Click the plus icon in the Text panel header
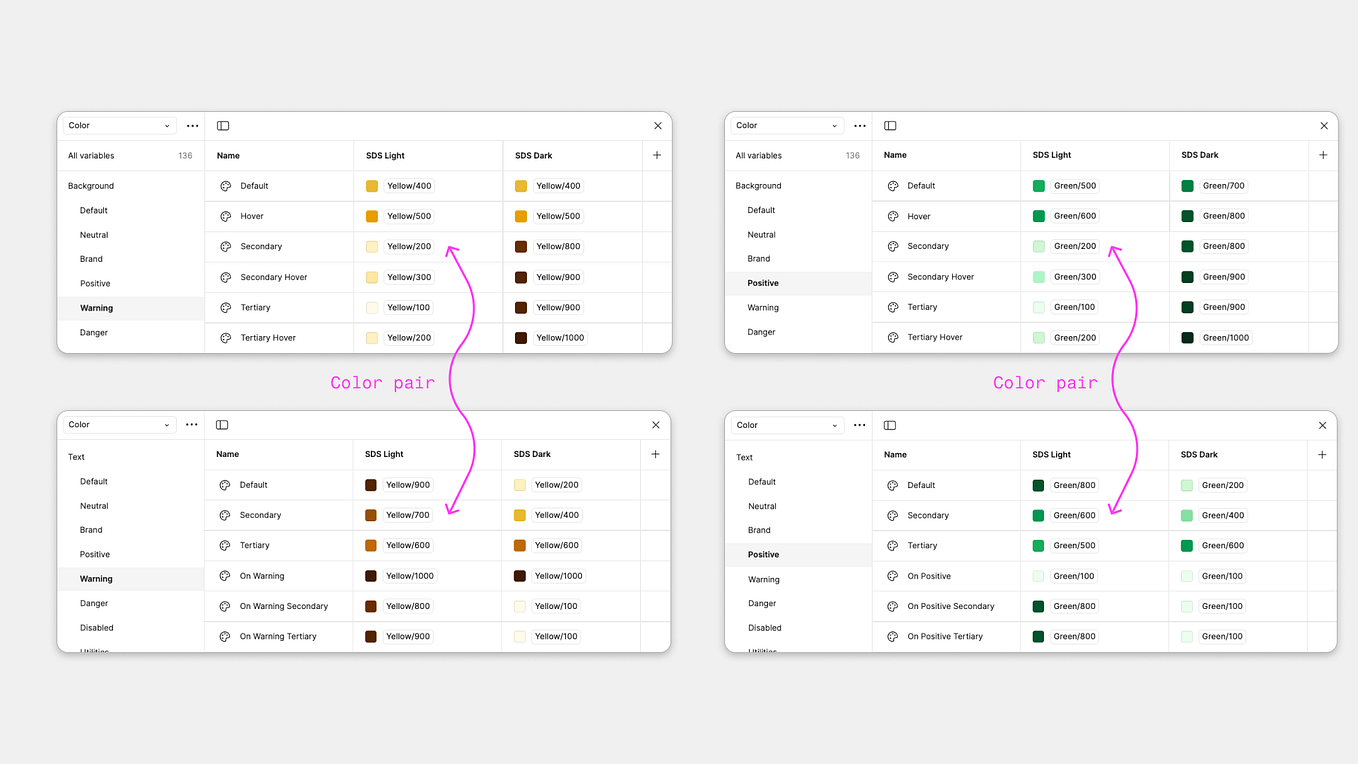This screenshot has width=1358, height=764. [x=654, y=454]
